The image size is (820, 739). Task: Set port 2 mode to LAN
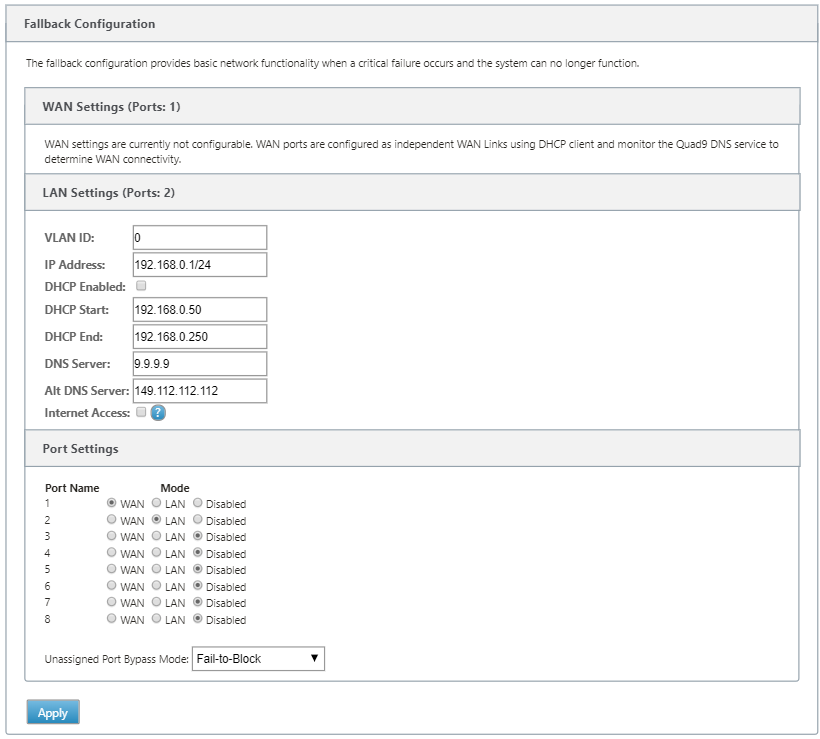pos(156,519)
